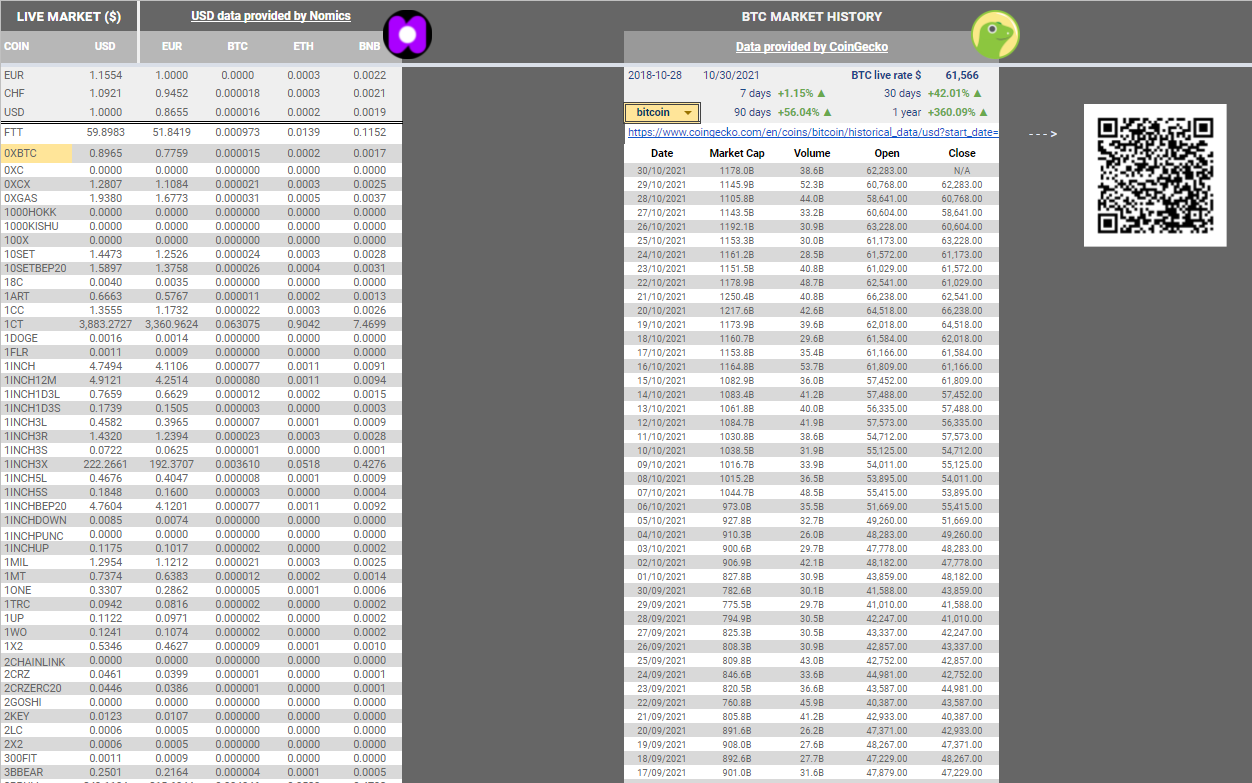1252x783 pixels.
Task: Select the 1CT coin row
Action: [13, 324]
